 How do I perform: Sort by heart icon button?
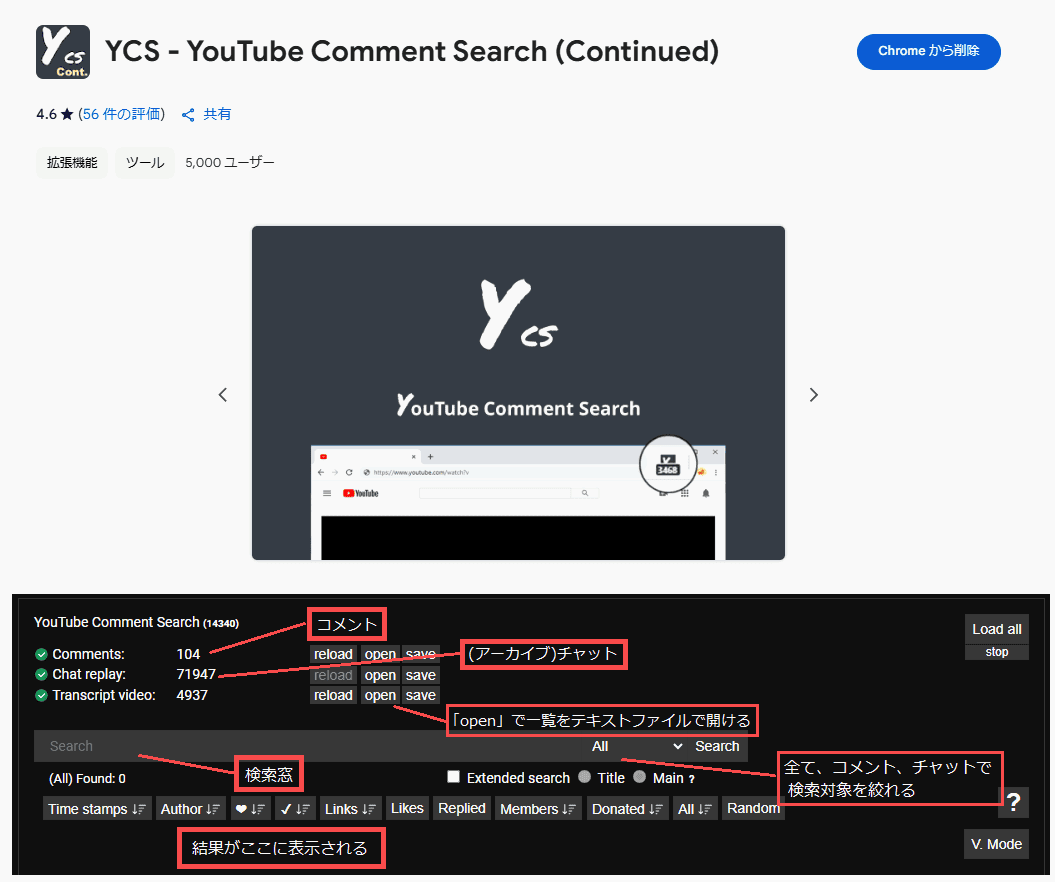[x=250, y=809]
